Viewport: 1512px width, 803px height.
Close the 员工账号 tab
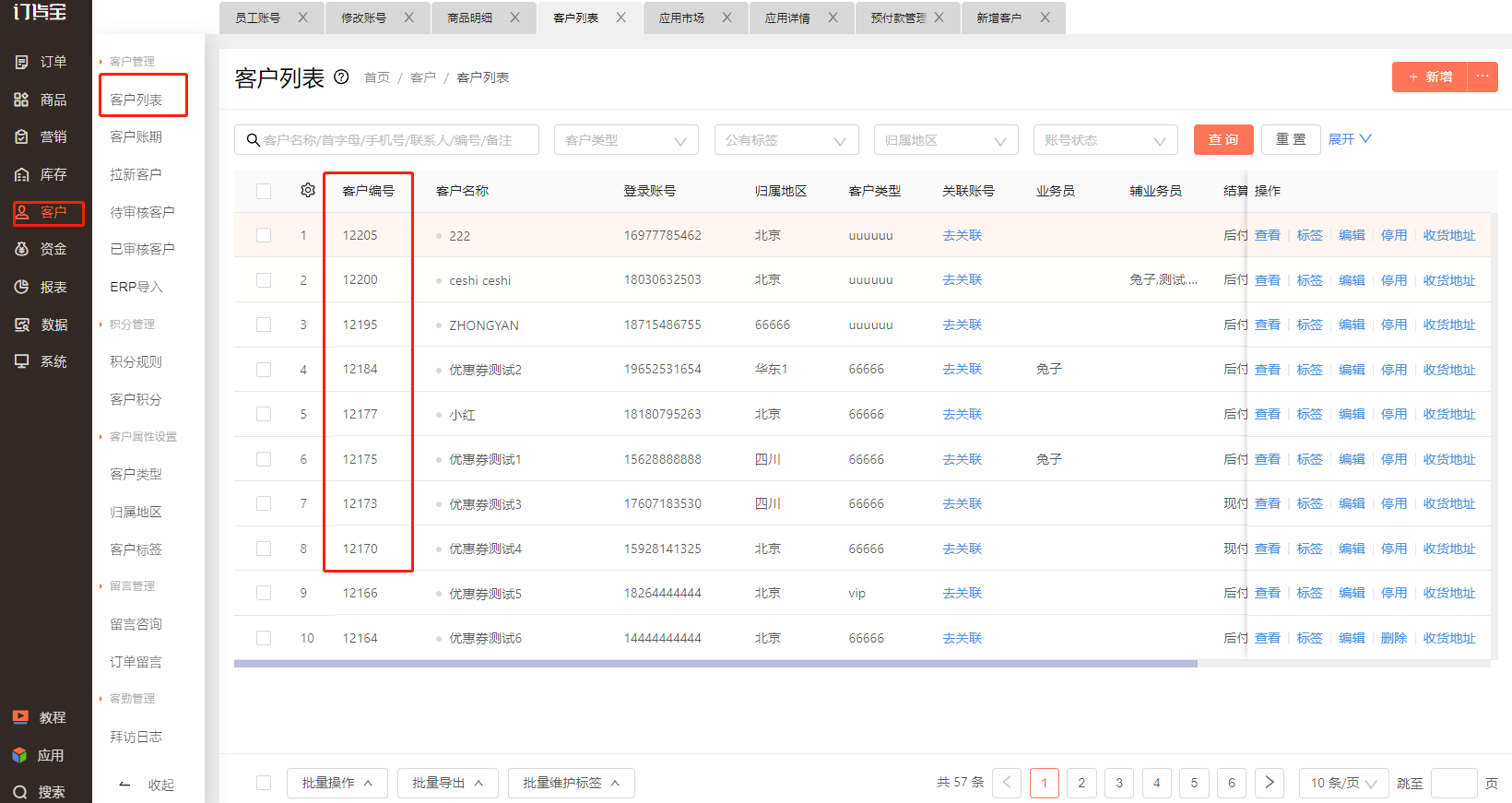pos(302,18)
